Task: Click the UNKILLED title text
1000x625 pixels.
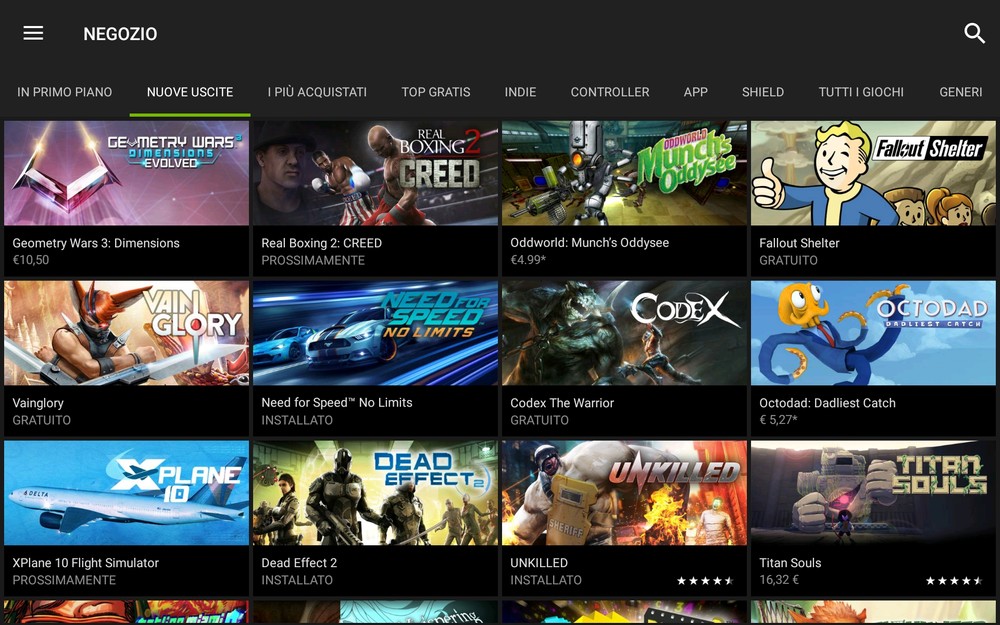Action: [539, 563]
